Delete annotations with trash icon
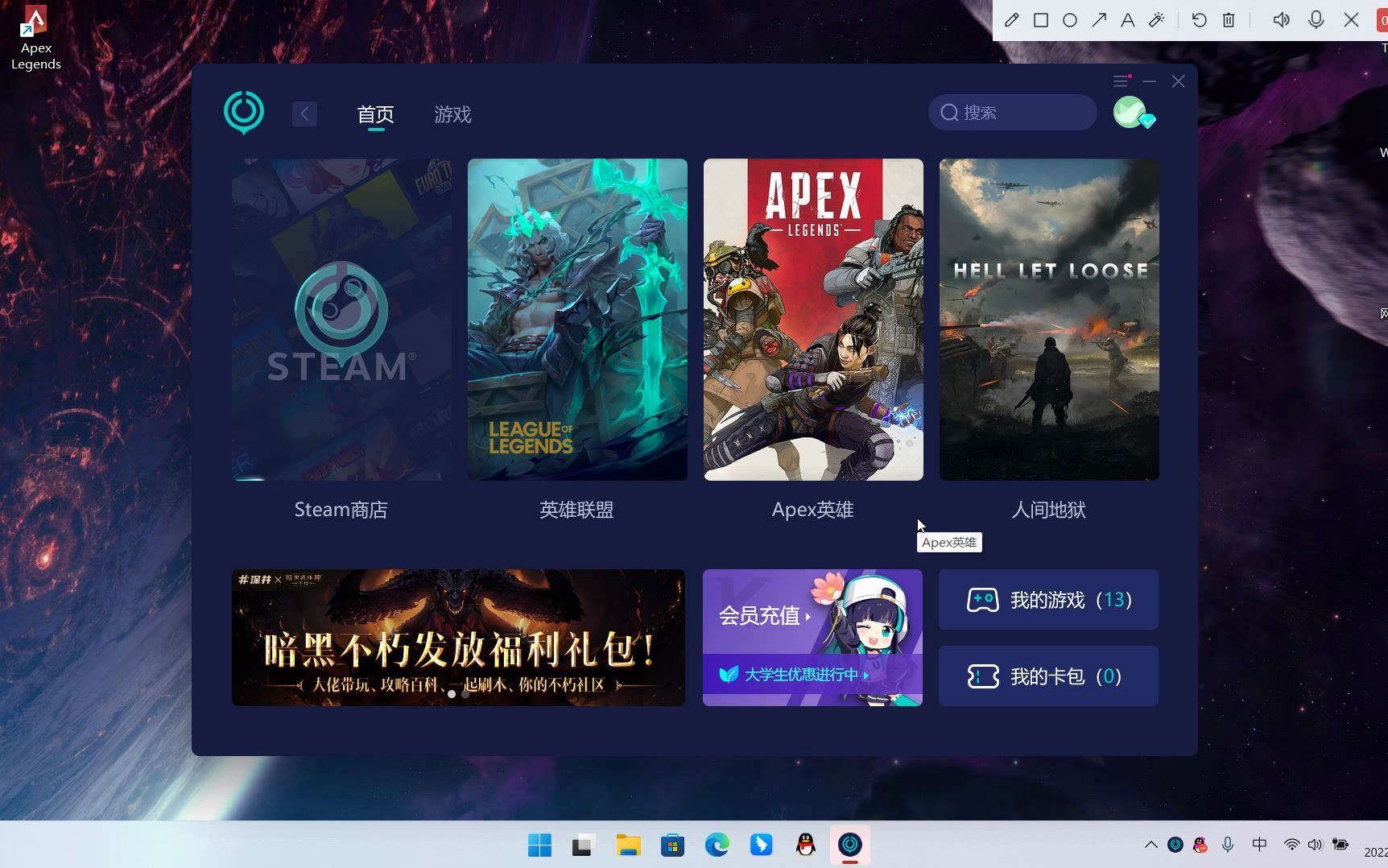Image resolution: width=1388 pixels, height=868 pixels. coord(1229,20)
